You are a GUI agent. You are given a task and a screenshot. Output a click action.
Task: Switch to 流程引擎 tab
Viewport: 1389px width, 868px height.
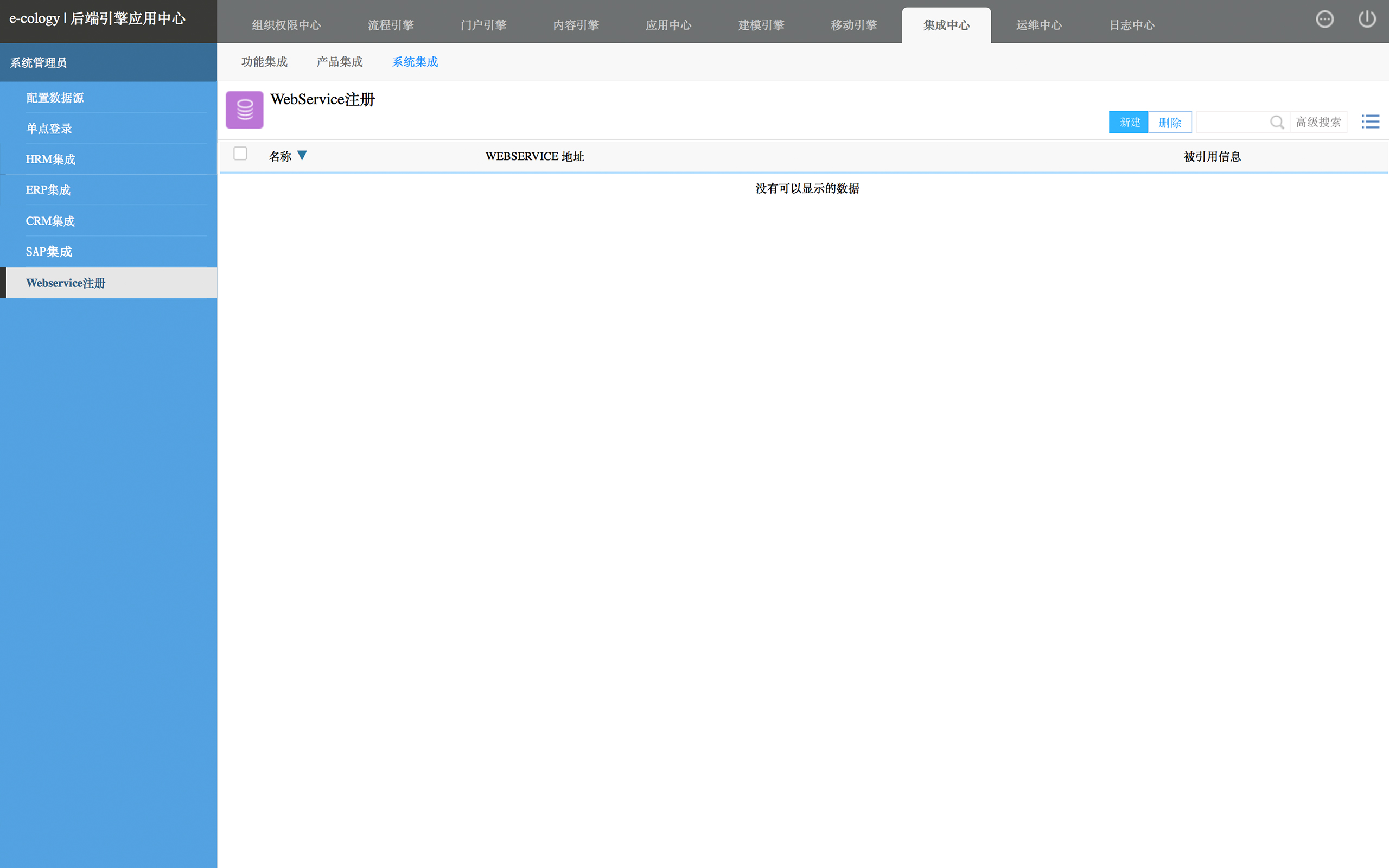(390, 25)
